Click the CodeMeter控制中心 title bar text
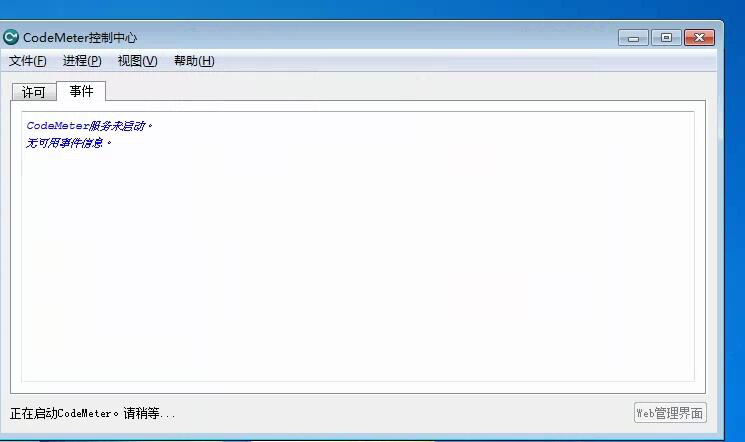The width and height of the screenshot is (745, 442). tap(80, 38)
